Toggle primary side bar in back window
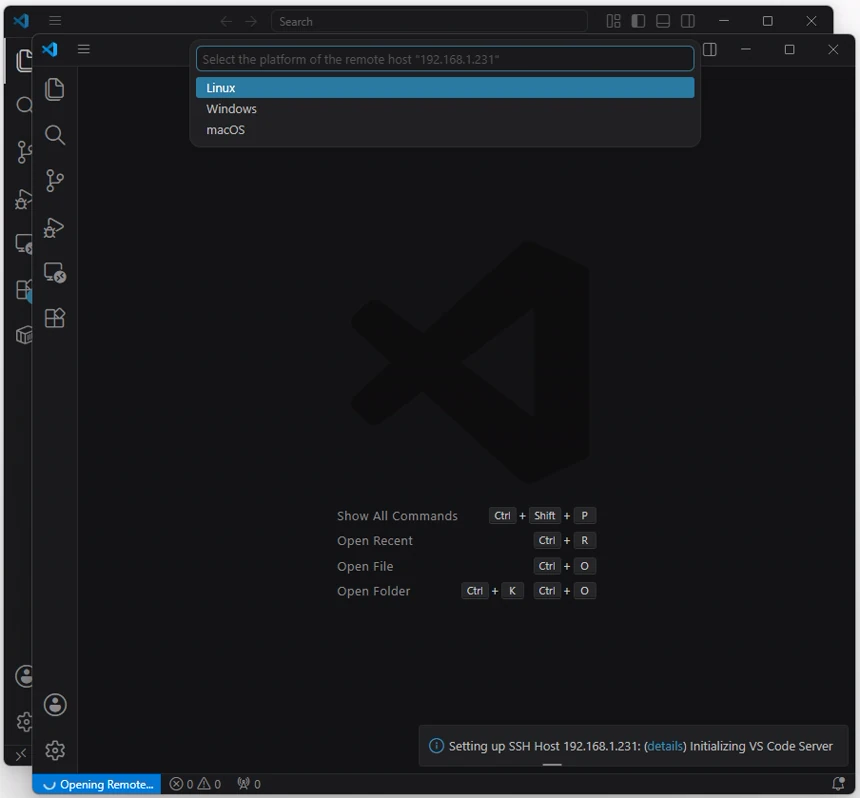860x798 pixels. [638, 21]
